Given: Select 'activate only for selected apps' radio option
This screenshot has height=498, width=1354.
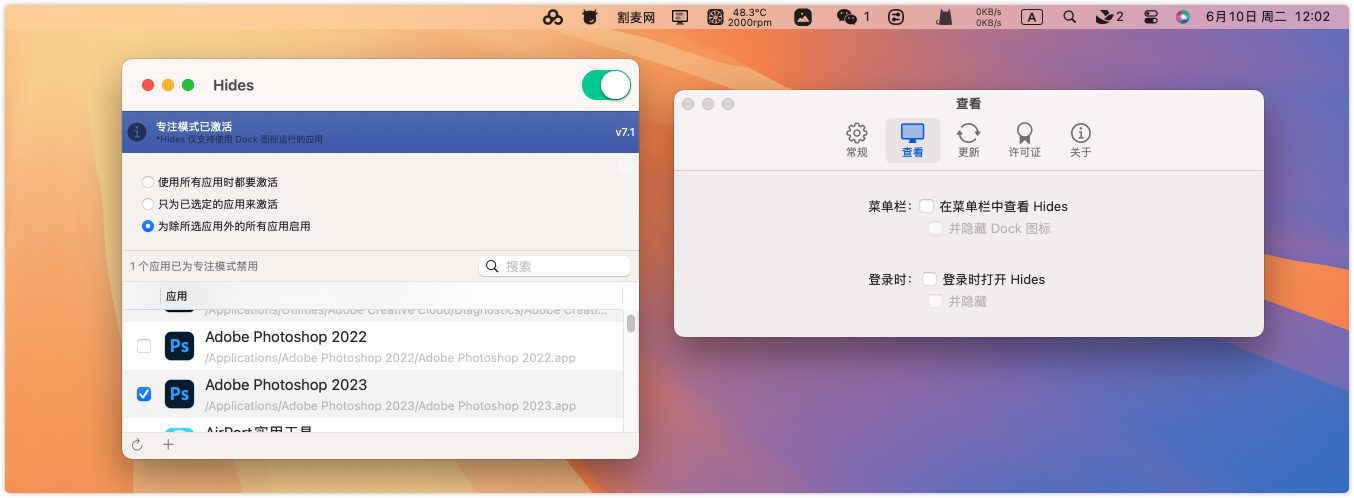Looking at the screenshot, I should point(148,204).
